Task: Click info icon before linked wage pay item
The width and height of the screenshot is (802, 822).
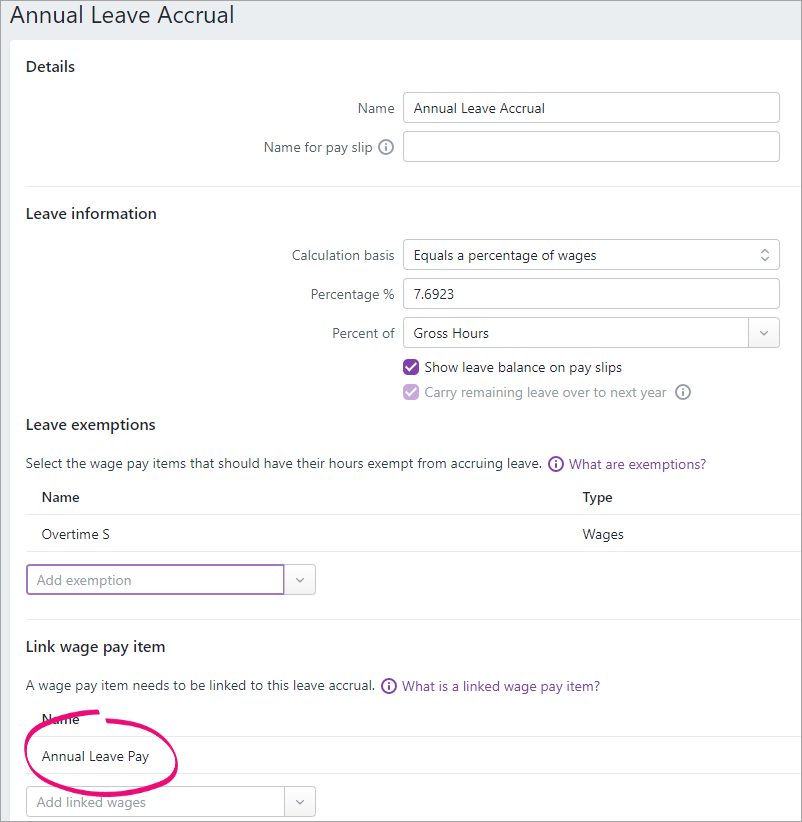Action: (x=388, y=686)
